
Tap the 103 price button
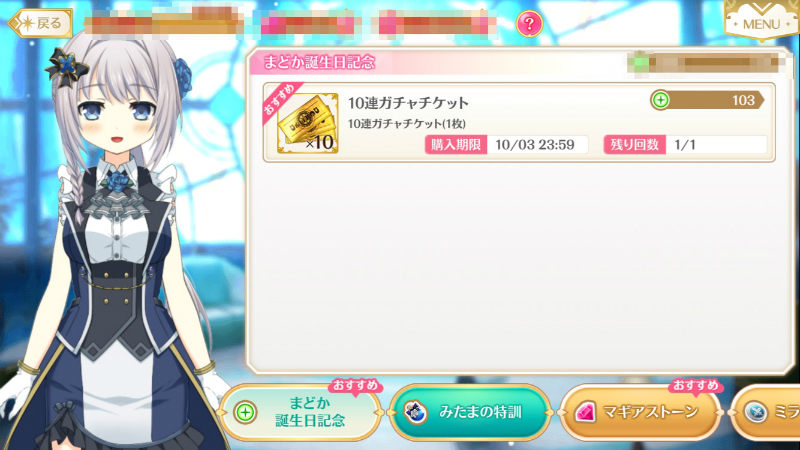coord(707,100)
